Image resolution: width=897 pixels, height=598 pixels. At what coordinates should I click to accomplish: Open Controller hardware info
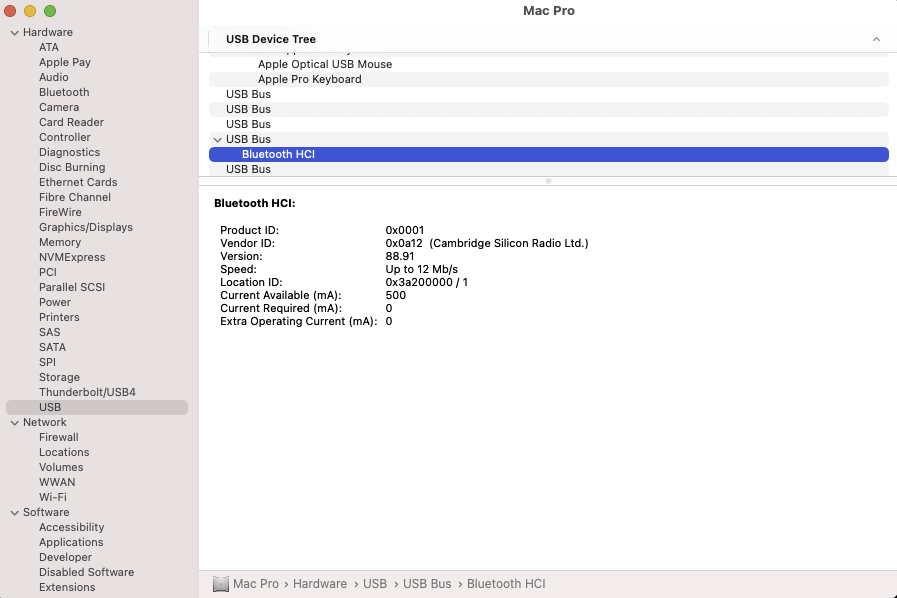(x=65, y=137)
